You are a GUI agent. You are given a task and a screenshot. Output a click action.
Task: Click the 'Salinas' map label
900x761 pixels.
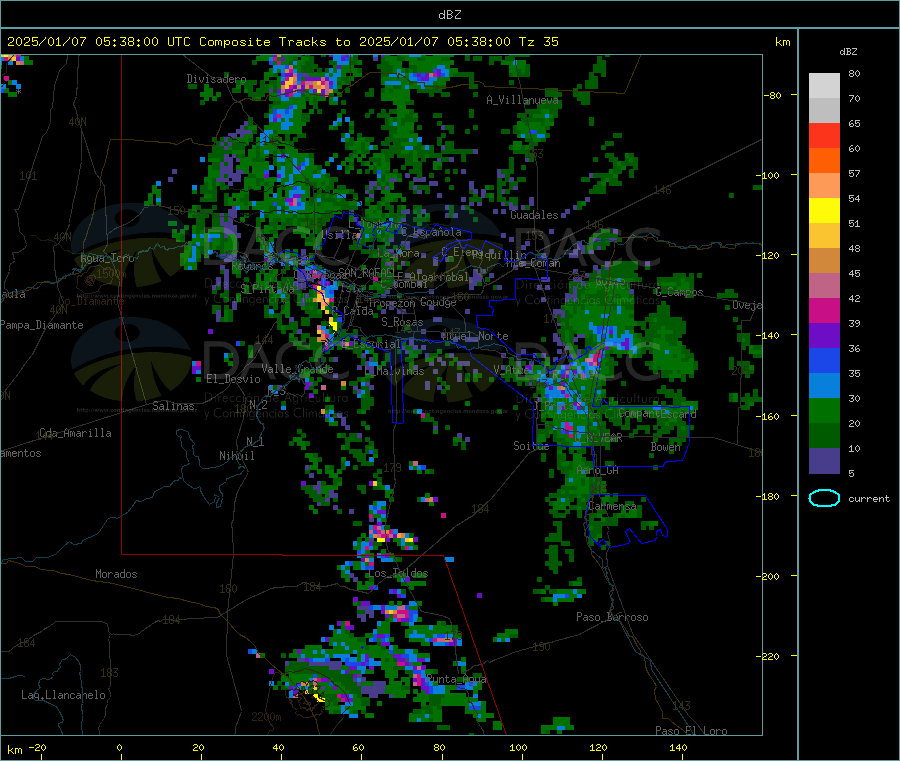(x=173, y=406)
